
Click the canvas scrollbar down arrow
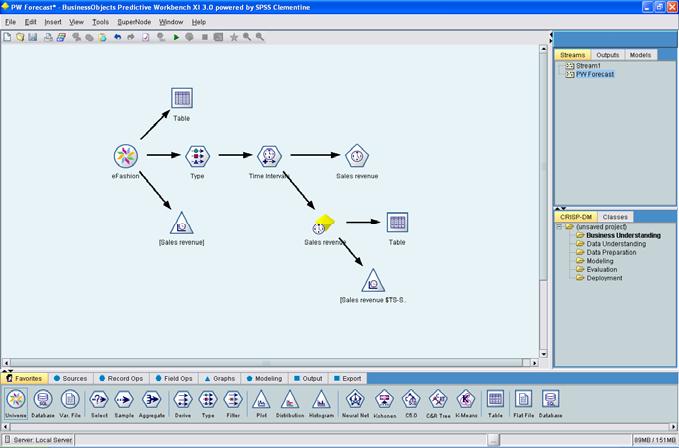543,354
